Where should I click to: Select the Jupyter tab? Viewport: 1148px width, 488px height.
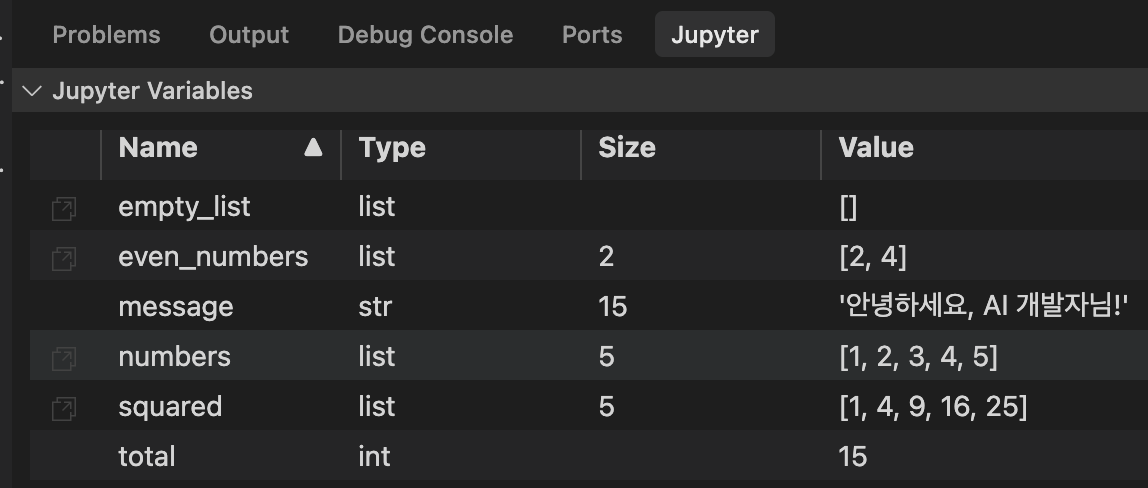click(x=715, y=34)
